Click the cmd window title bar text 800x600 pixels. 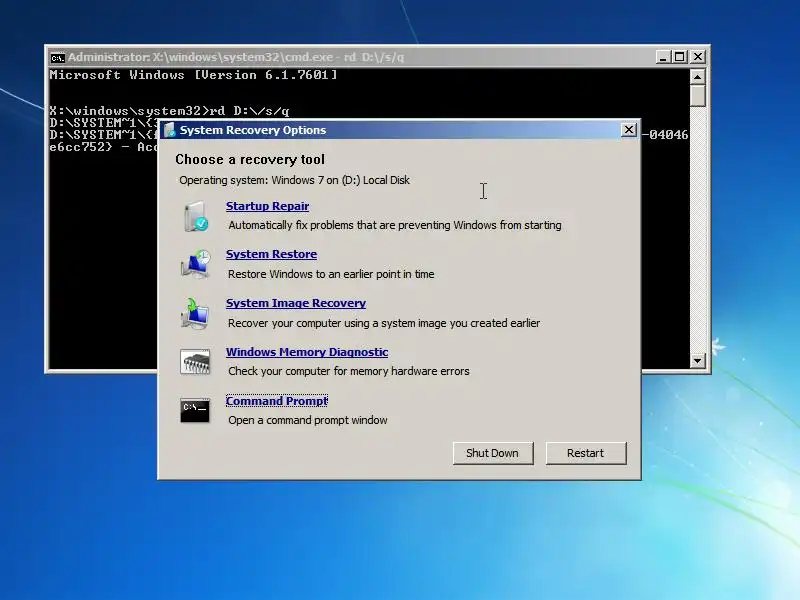pos(236,57)
